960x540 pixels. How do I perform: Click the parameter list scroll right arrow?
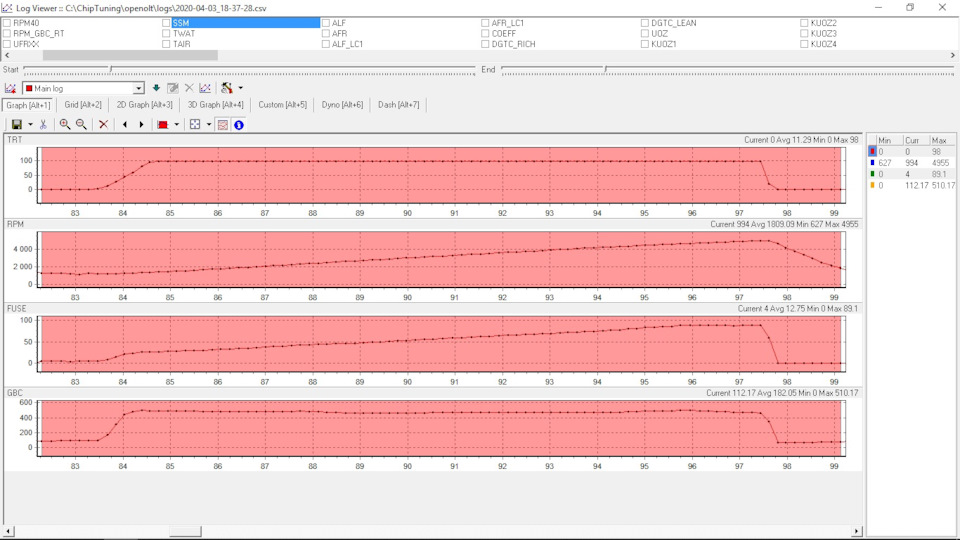[x=953, y=55]
